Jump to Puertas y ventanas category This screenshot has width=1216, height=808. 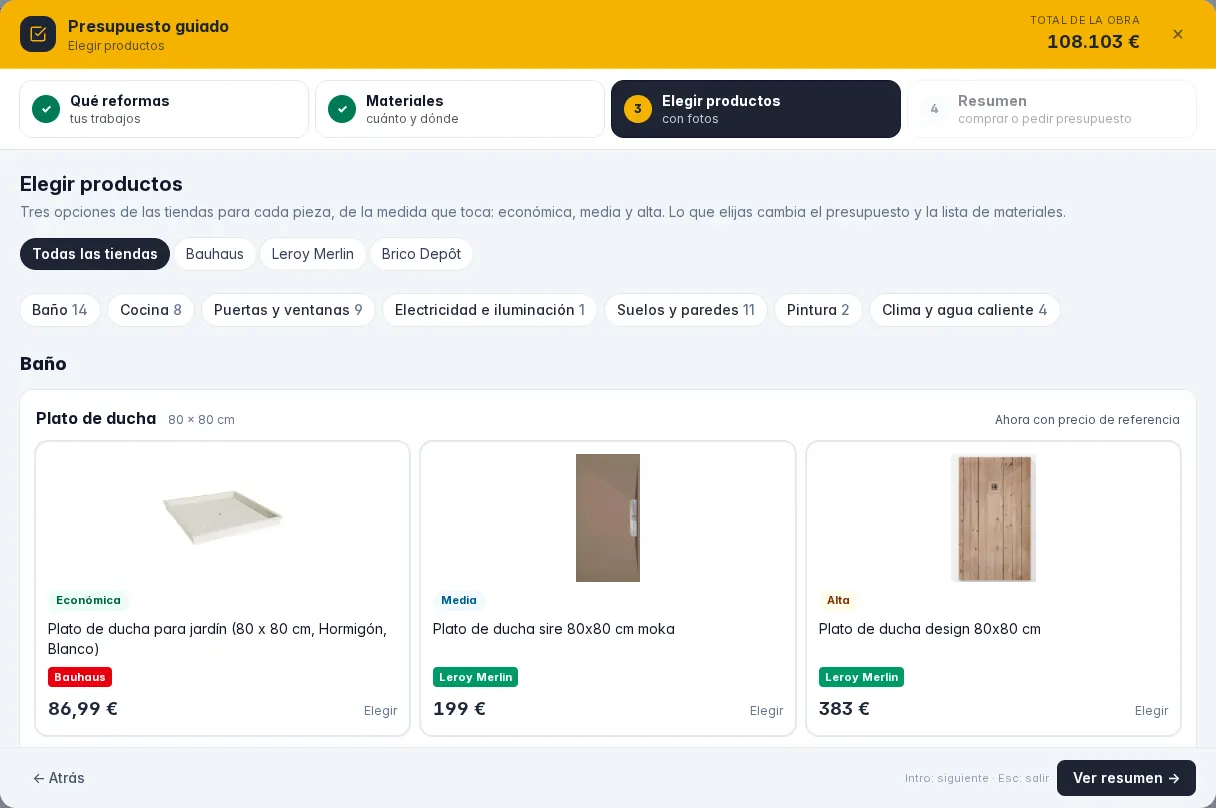point(288,310)
